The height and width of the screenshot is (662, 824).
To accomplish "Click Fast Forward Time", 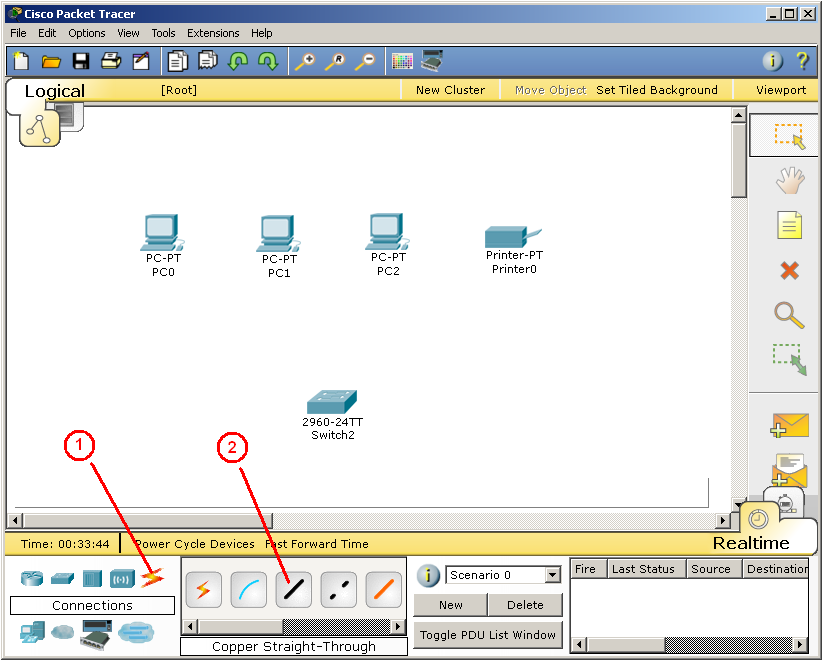I will point(317,544).
